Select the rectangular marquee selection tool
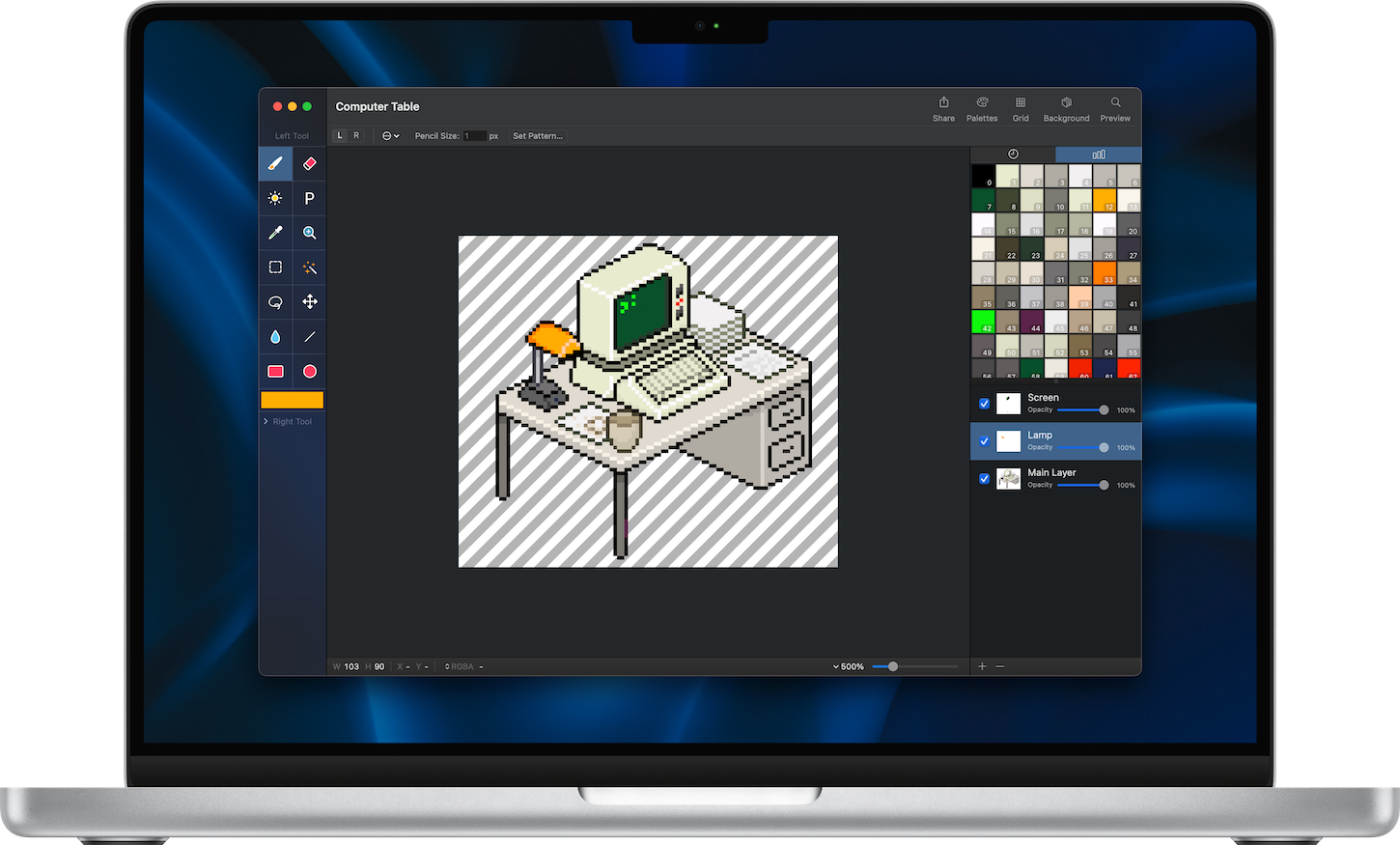The height and width of the screenshot is (845, 1400). click(275, 268)
